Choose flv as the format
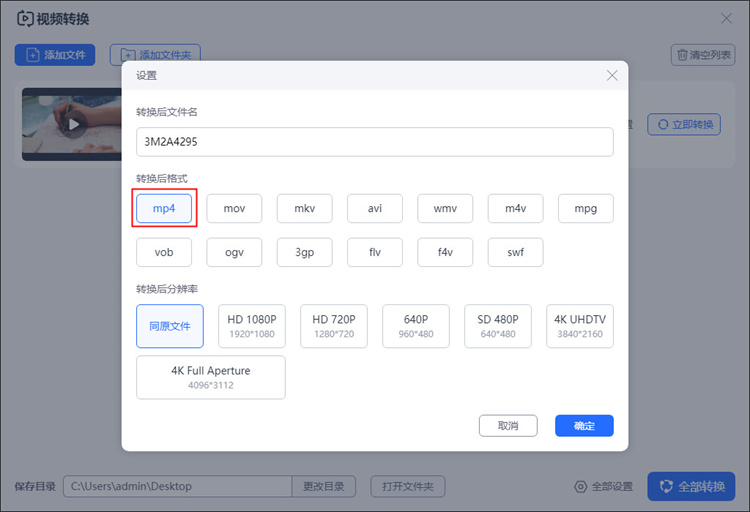Image resolution: width=750 pixels, height=512 pixels. tap(375, 252)
